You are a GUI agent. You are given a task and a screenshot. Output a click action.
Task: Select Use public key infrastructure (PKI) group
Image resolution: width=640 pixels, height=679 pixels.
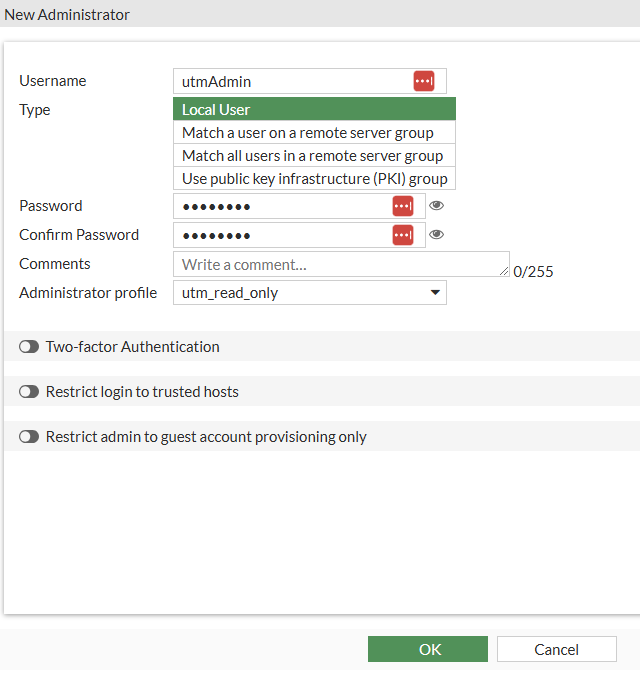(315, 179)
